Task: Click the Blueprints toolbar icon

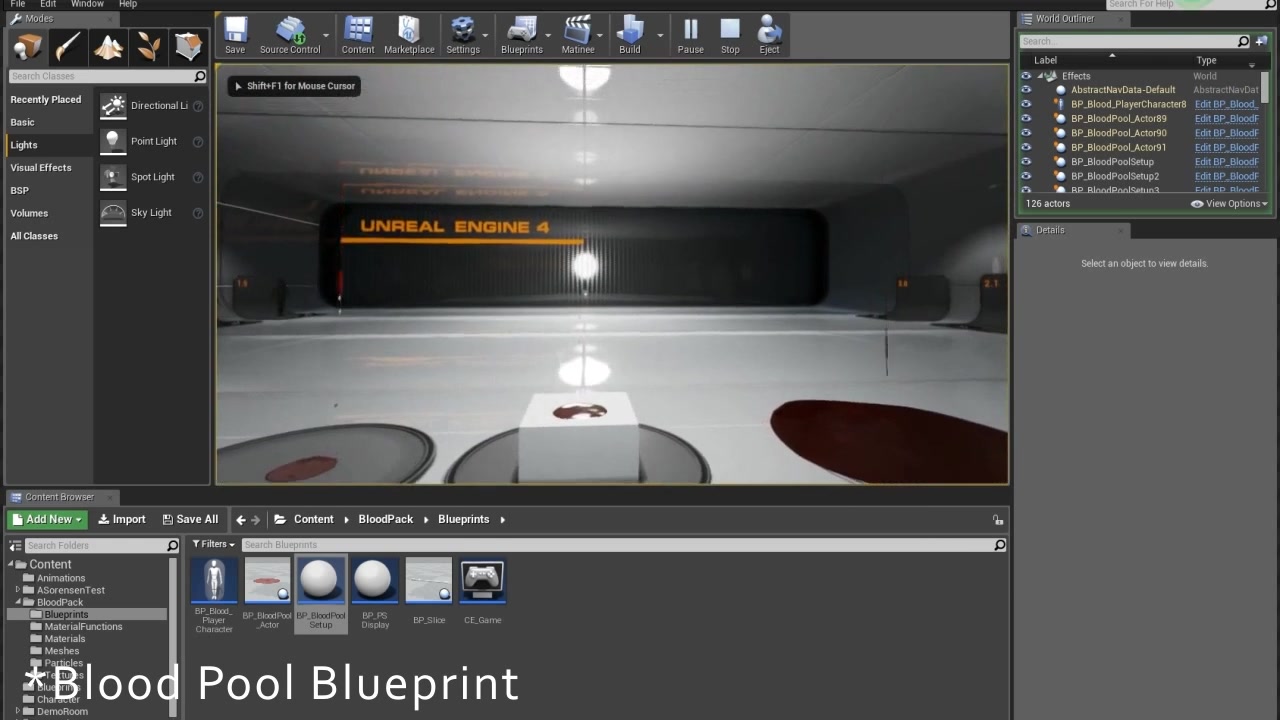Action: [522, 35]
